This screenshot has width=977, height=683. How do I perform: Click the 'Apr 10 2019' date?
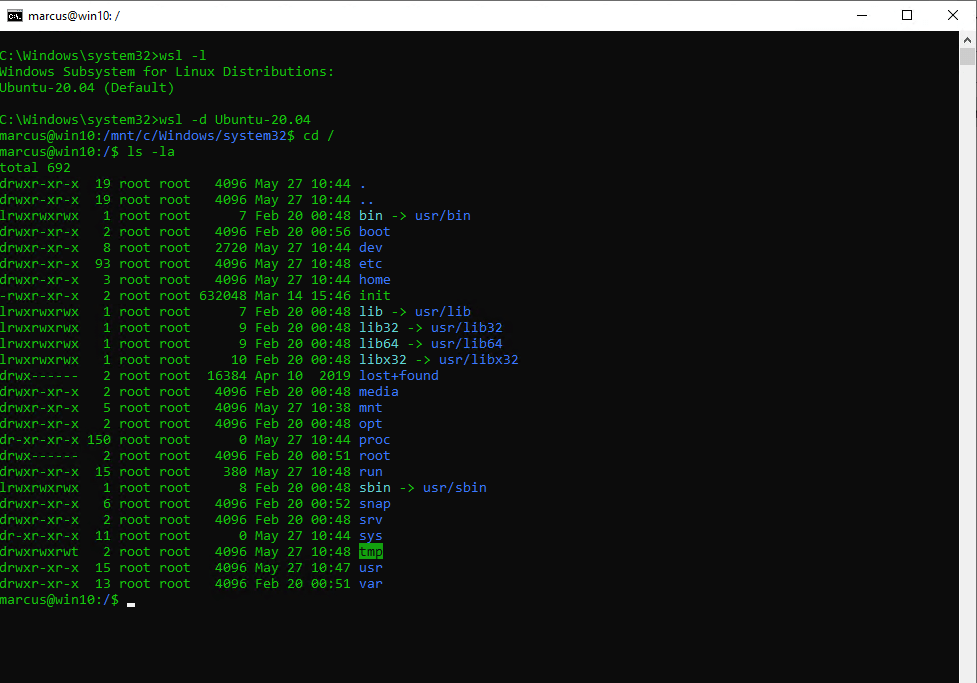(303, 376)
